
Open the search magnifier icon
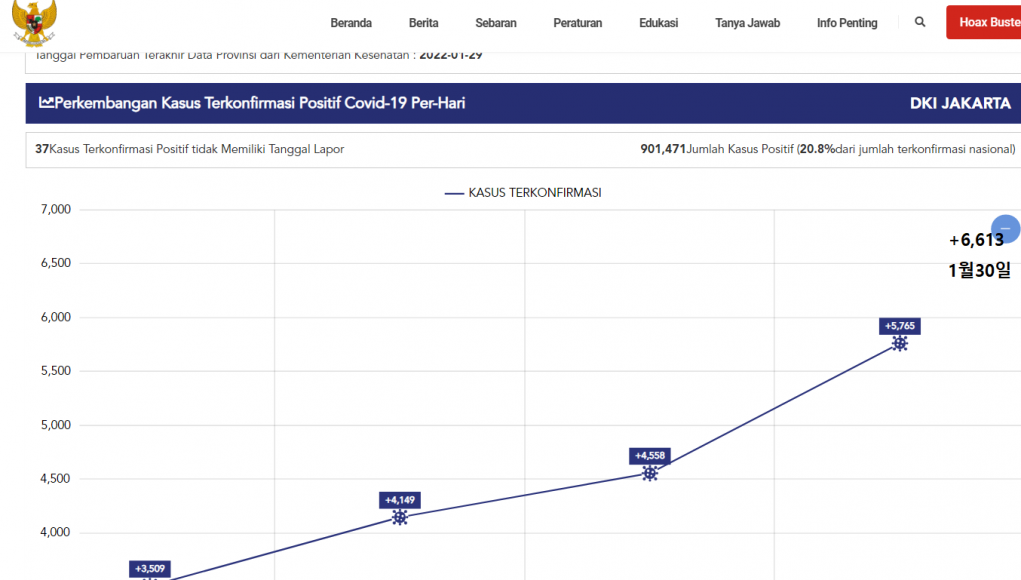920,22
